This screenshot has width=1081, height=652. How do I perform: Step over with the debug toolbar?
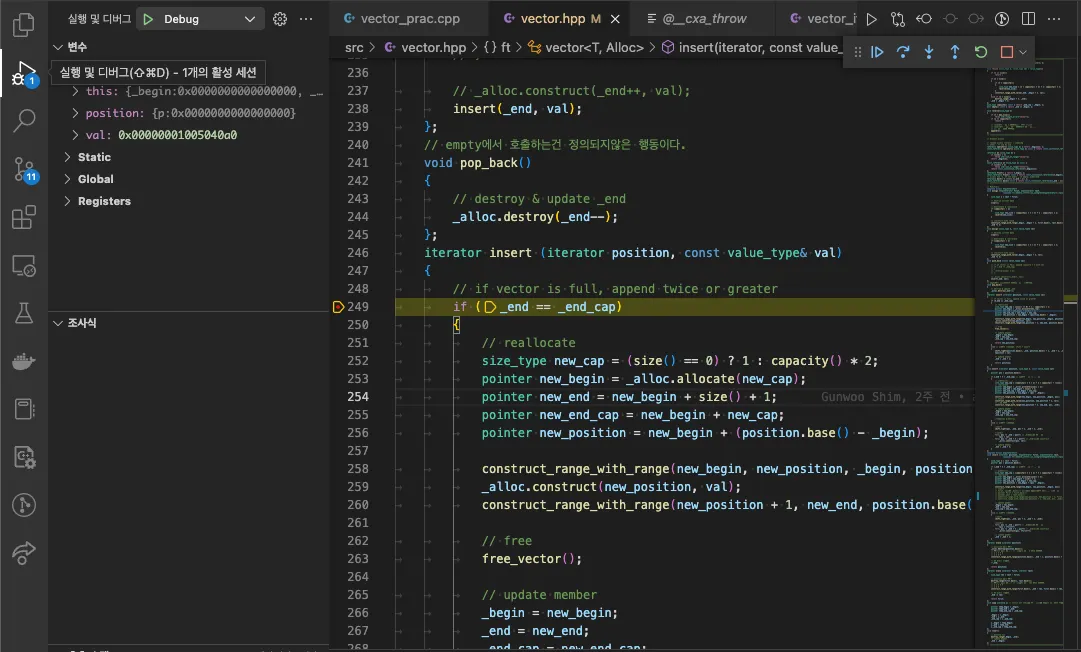[903, 52]
